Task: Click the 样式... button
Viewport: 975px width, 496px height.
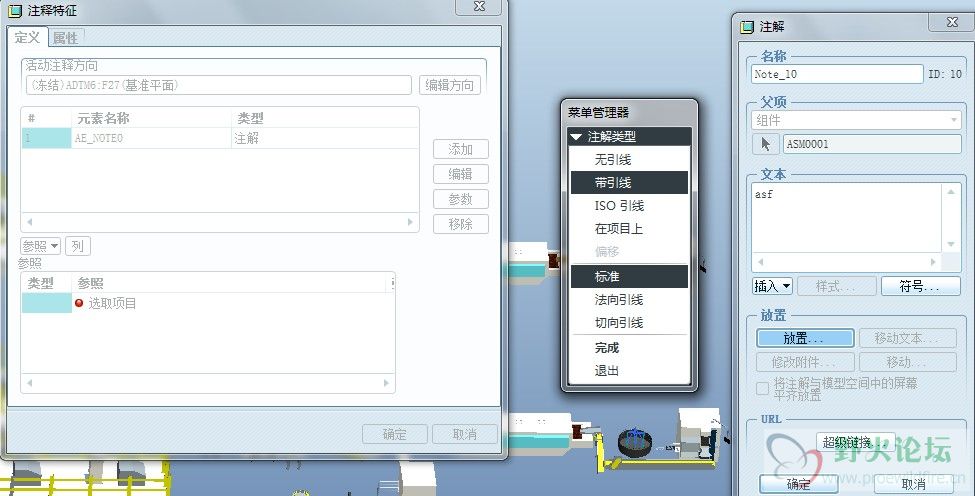Action: pos(836,286)
